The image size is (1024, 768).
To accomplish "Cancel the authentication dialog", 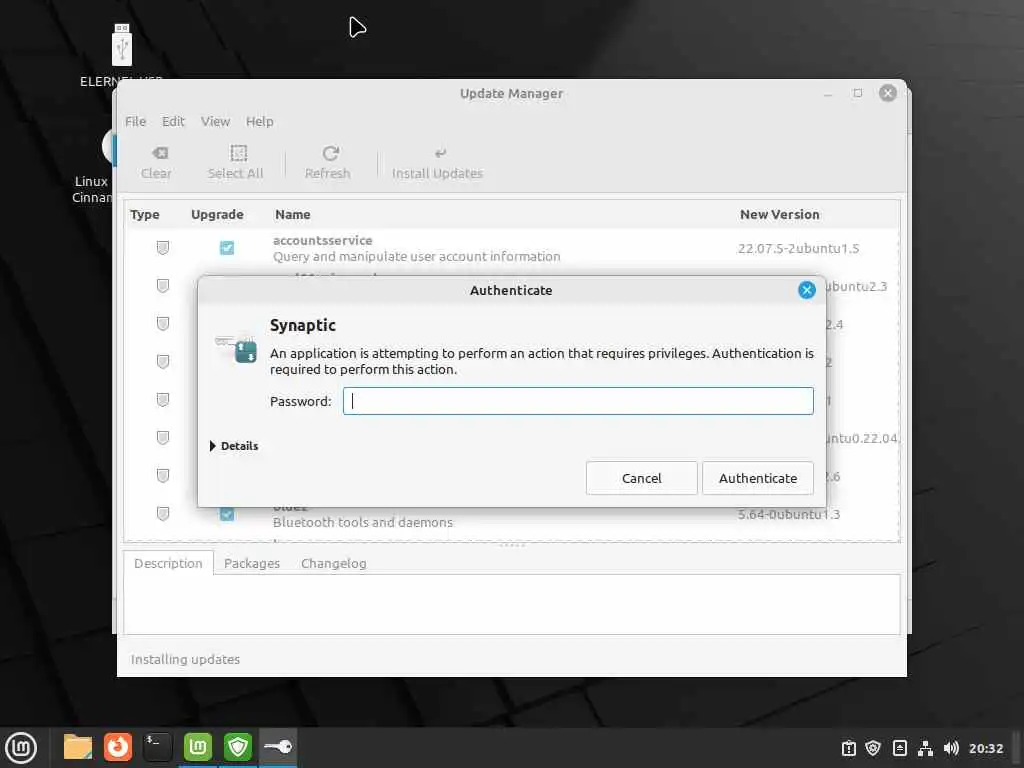I will [x=641, y=478].
